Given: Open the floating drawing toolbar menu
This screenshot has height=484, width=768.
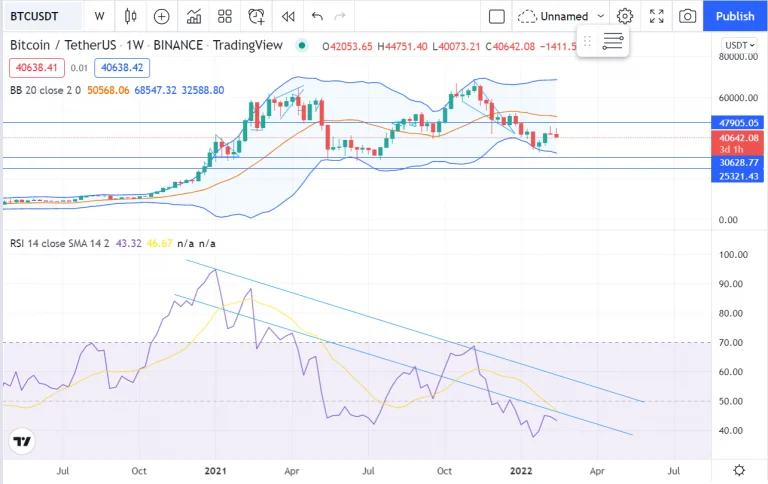Looking at the screenshot, I should (x=612, y=42).
